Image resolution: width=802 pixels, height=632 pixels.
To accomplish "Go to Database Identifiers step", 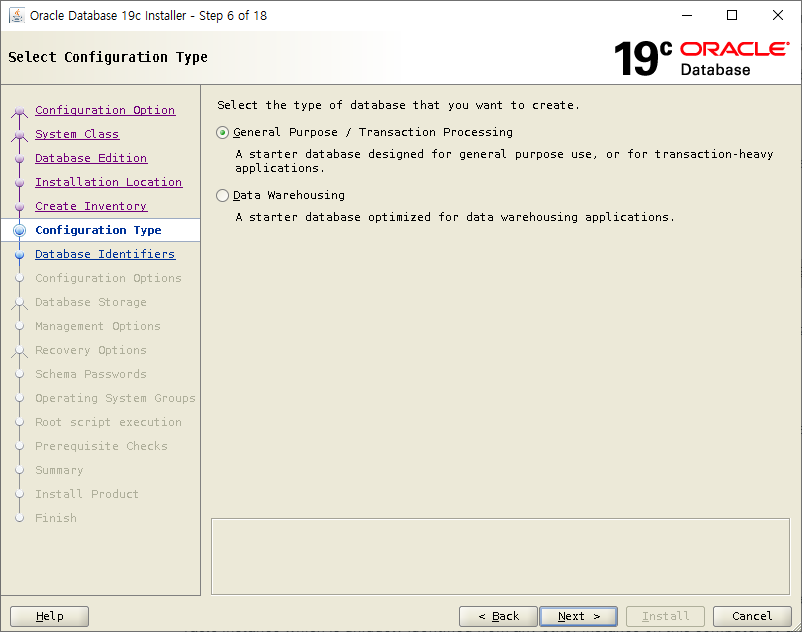I will [x=105, y=254].
